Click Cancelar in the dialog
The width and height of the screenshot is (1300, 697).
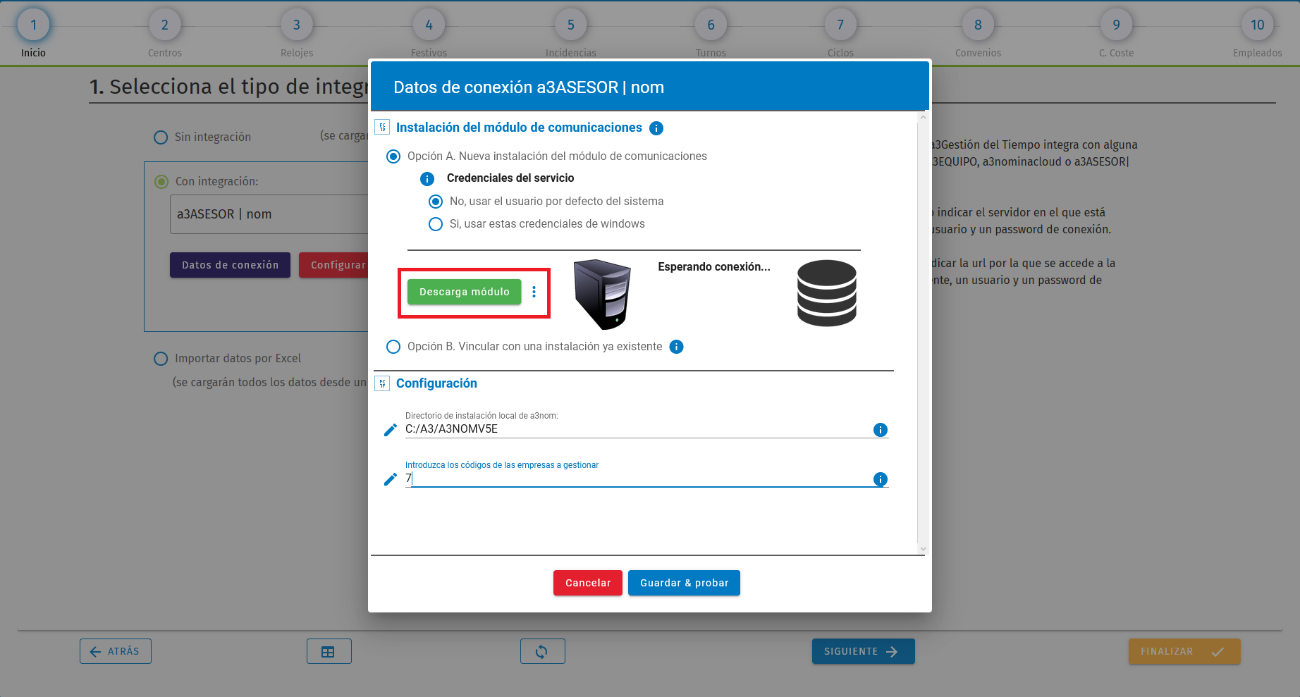point(588,583)
